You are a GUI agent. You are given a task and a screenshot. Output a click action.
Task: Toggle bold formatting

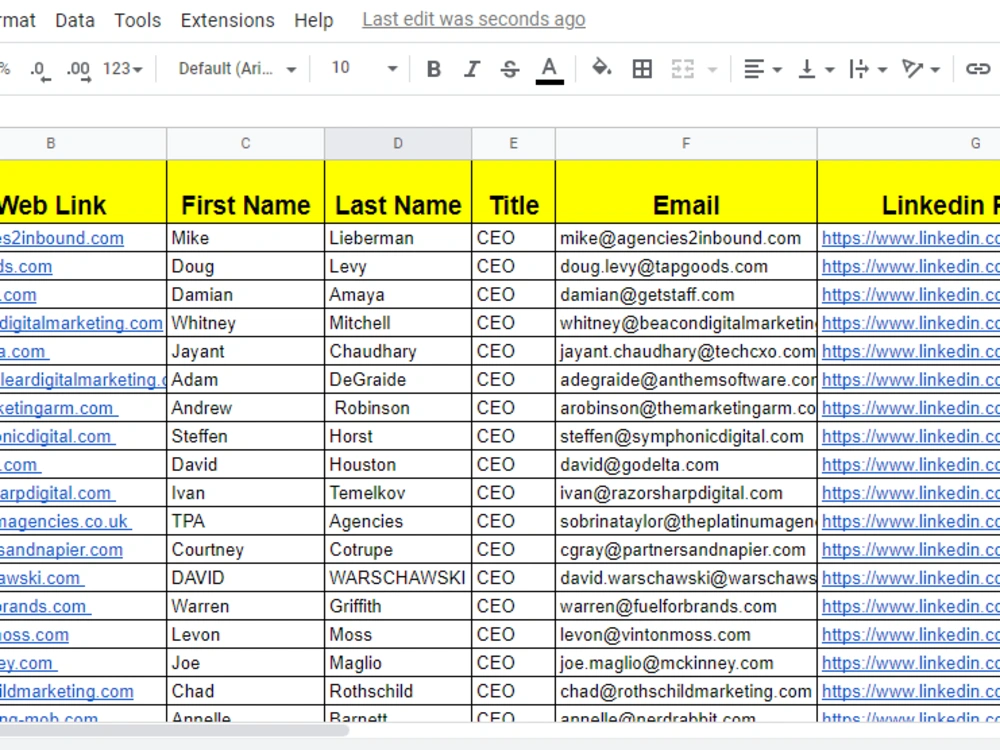pos(434,68)
